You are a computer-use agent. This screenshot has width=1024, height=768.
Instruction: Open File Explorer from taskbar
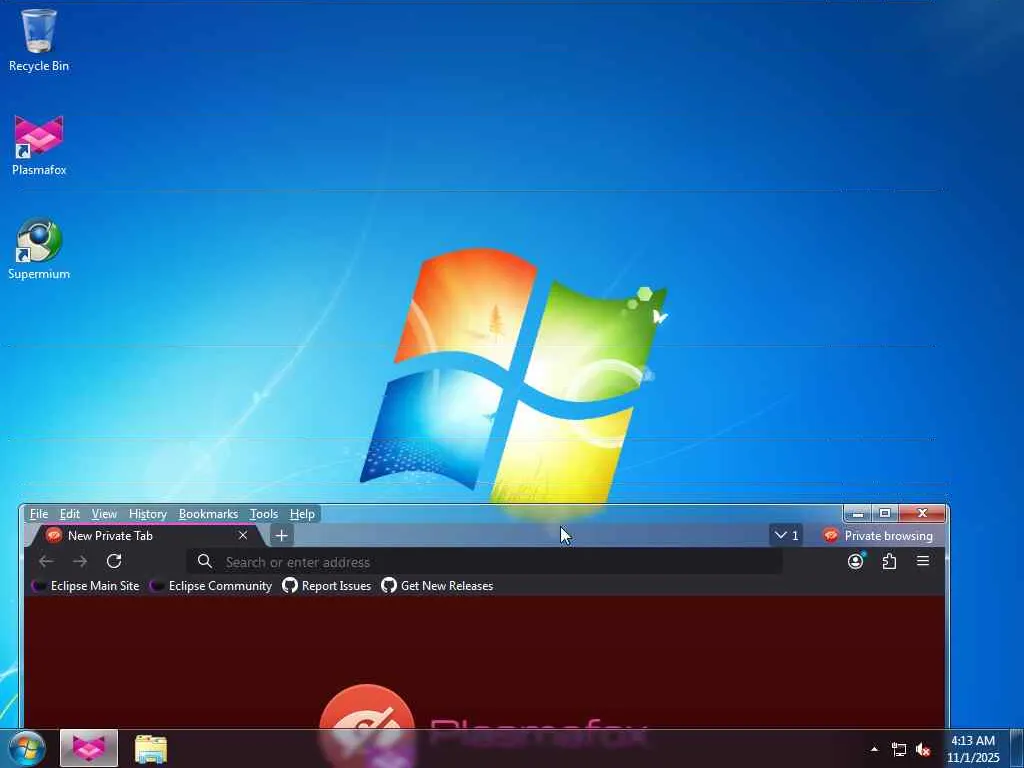coord(151,749)
